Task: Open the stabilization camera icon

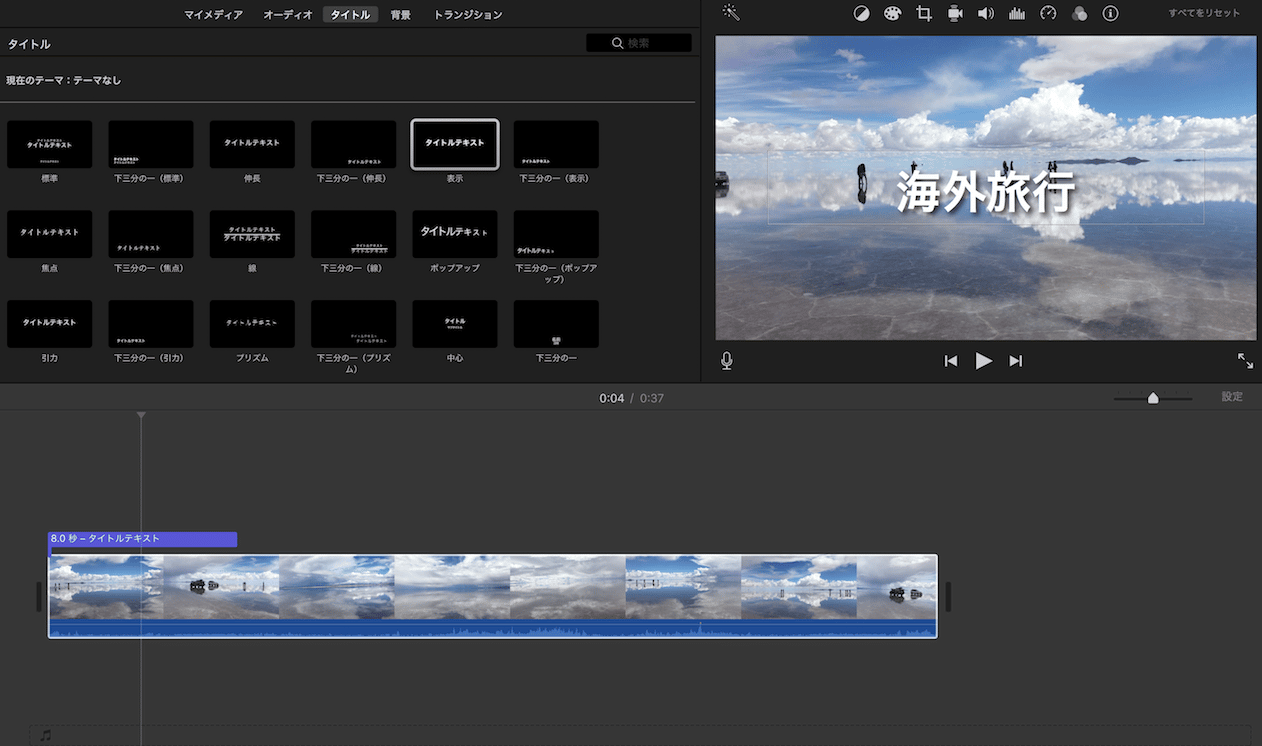Action: tap(955, 14)
